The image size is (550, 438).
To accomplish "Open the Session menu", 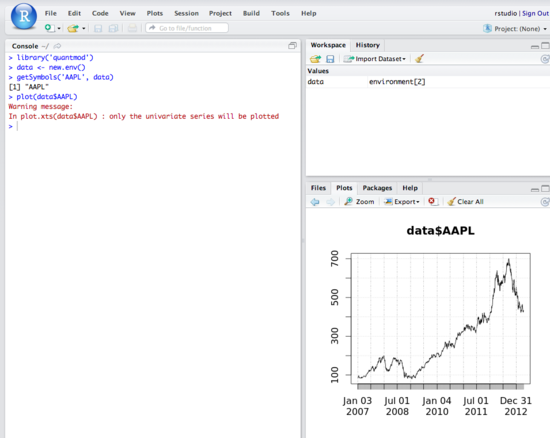I will click(186, 13).
